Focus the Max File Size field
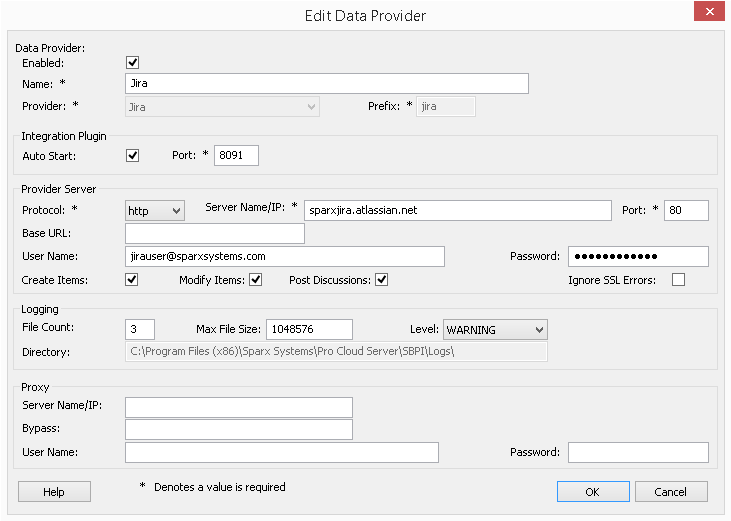Screen dimensions: 731x521 pyautogui.click(x=309, y=329)
